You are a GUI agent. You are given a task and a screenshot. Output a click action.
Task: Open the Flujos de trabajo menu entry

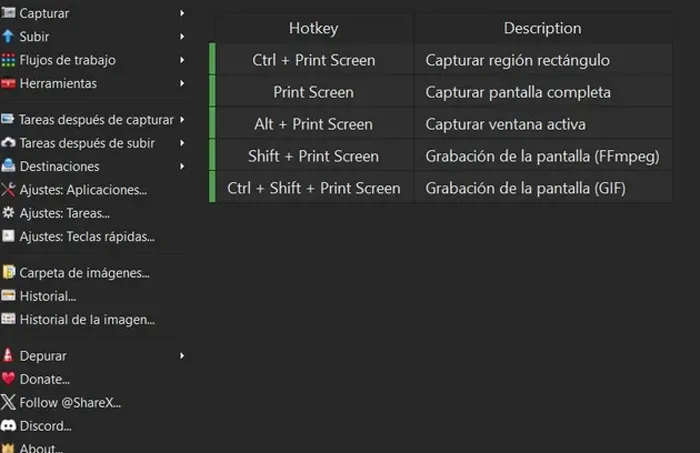(67, 60)
